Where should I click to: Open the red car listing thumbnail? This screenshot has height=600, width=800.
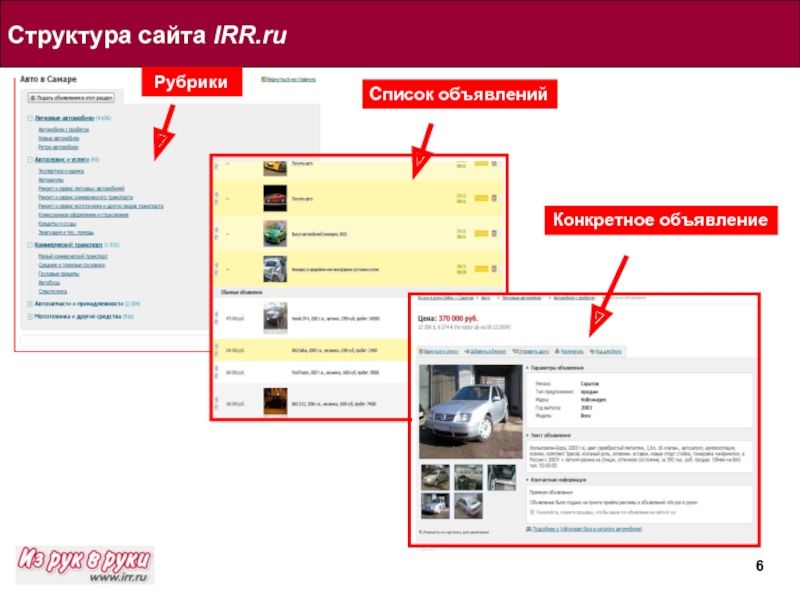[275, 198]
